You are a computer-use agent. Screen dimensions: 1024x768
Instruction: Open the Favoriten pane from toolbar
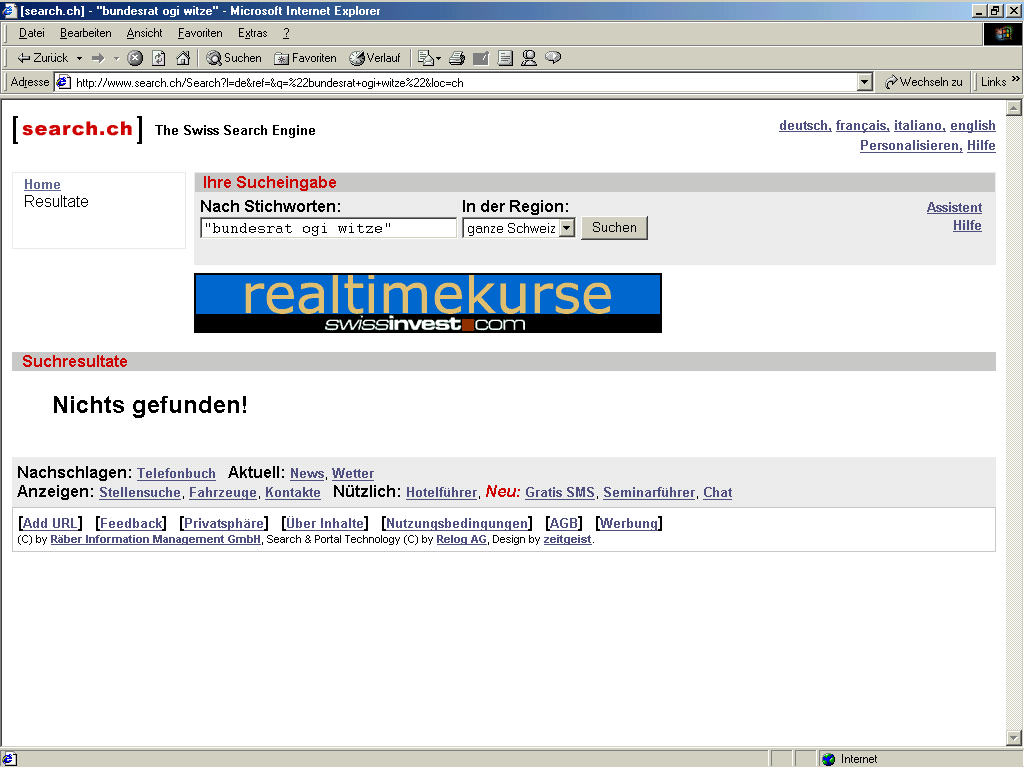pyautogui.click(x=306, y=58)
